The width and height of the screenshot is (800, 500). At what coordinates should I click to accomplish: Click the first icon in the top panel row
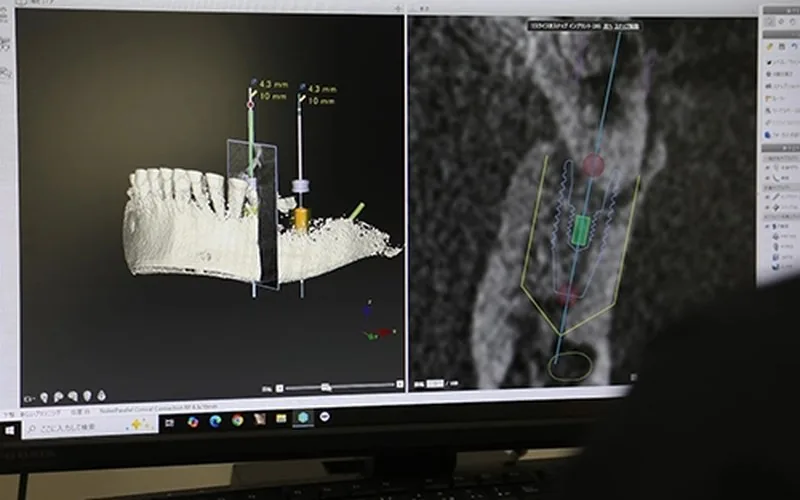[x=770, y=21]
